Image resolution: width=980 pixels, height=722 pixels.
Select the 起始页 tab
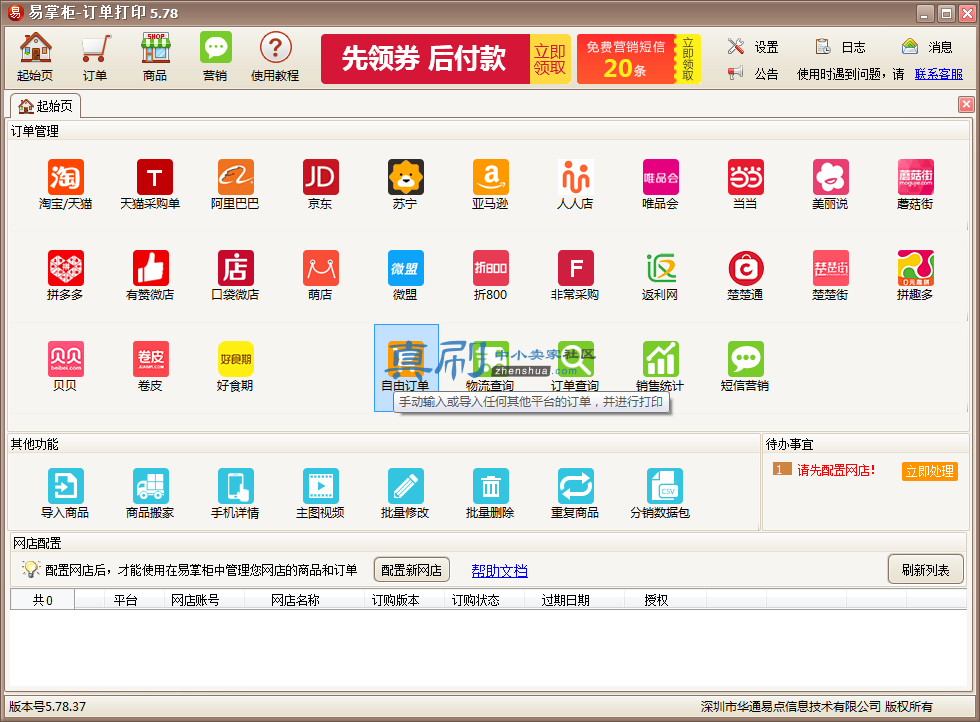[x=46, y=106]
